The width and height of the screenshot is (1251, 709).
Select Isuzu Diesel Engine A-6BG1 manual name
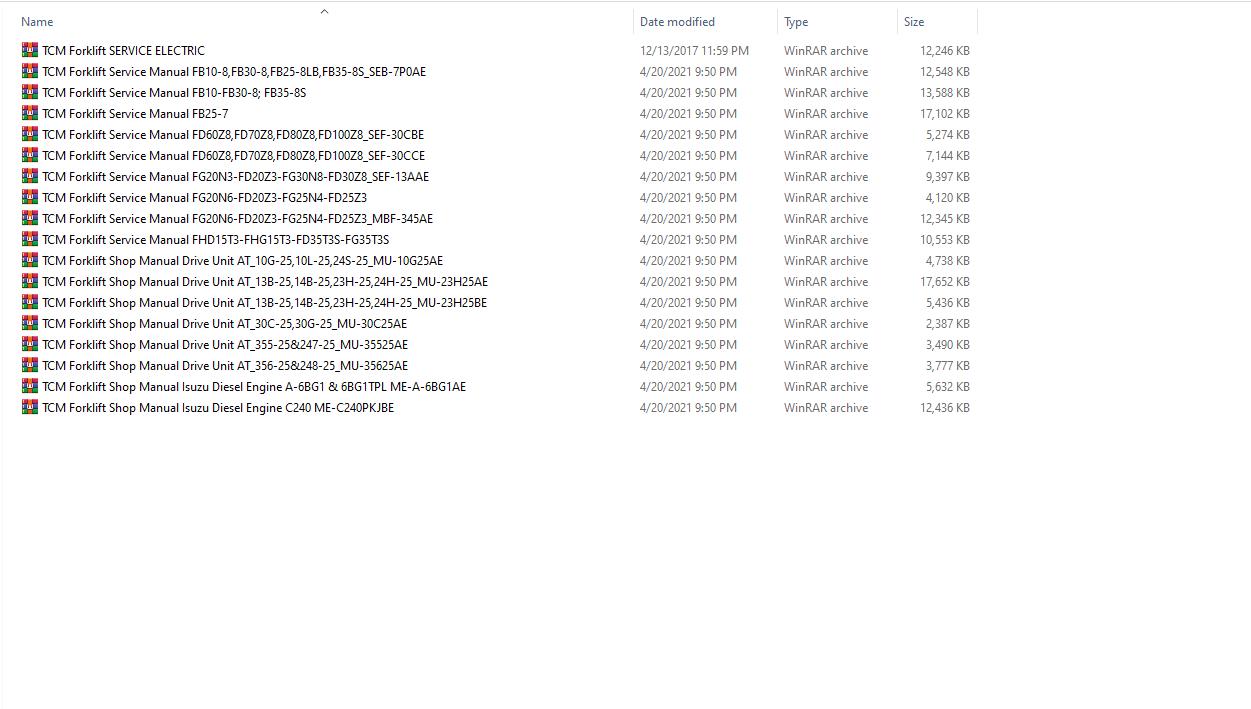pos(253,386)
